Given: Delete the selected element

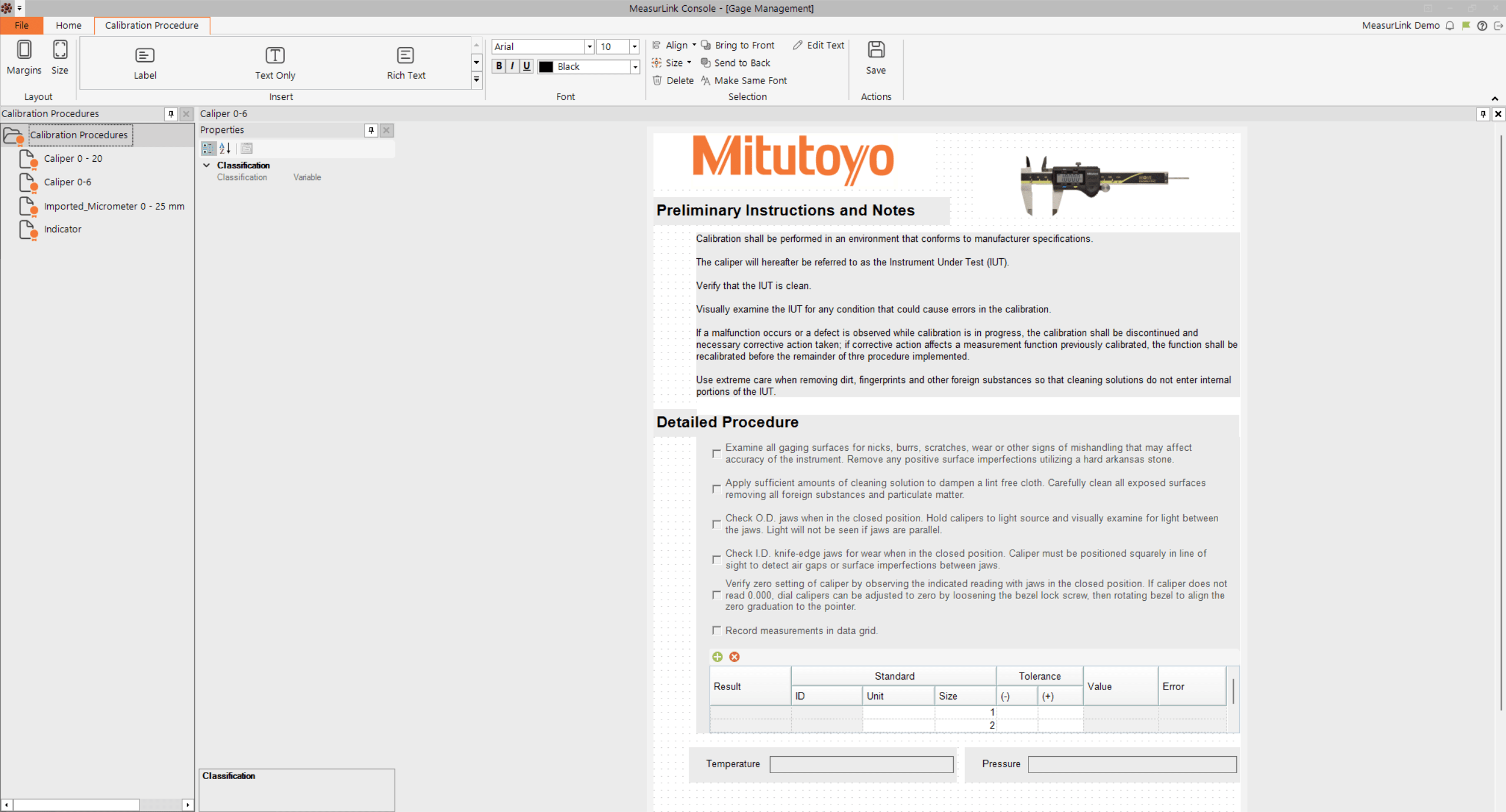Looking at the screenshot, I should tap(673, 81).
